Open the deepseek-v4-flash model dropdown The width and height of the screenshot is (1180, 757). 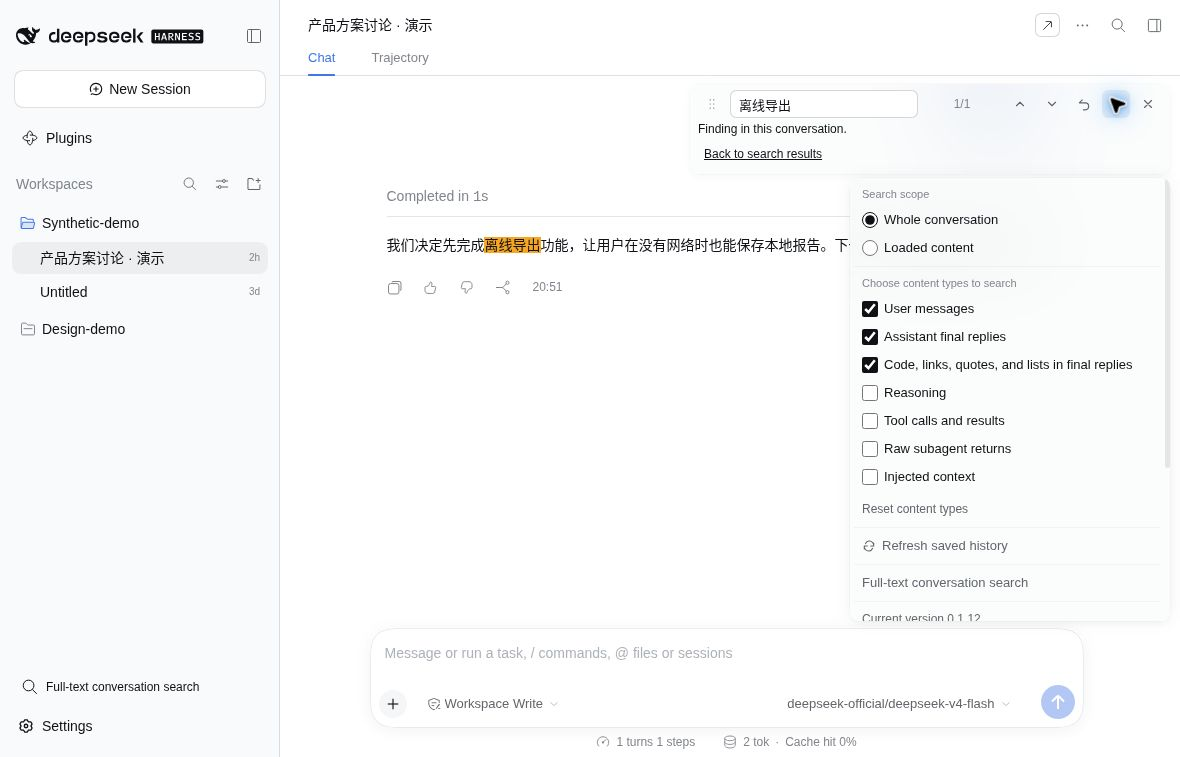pyautogui.click(x=898, y=704)
